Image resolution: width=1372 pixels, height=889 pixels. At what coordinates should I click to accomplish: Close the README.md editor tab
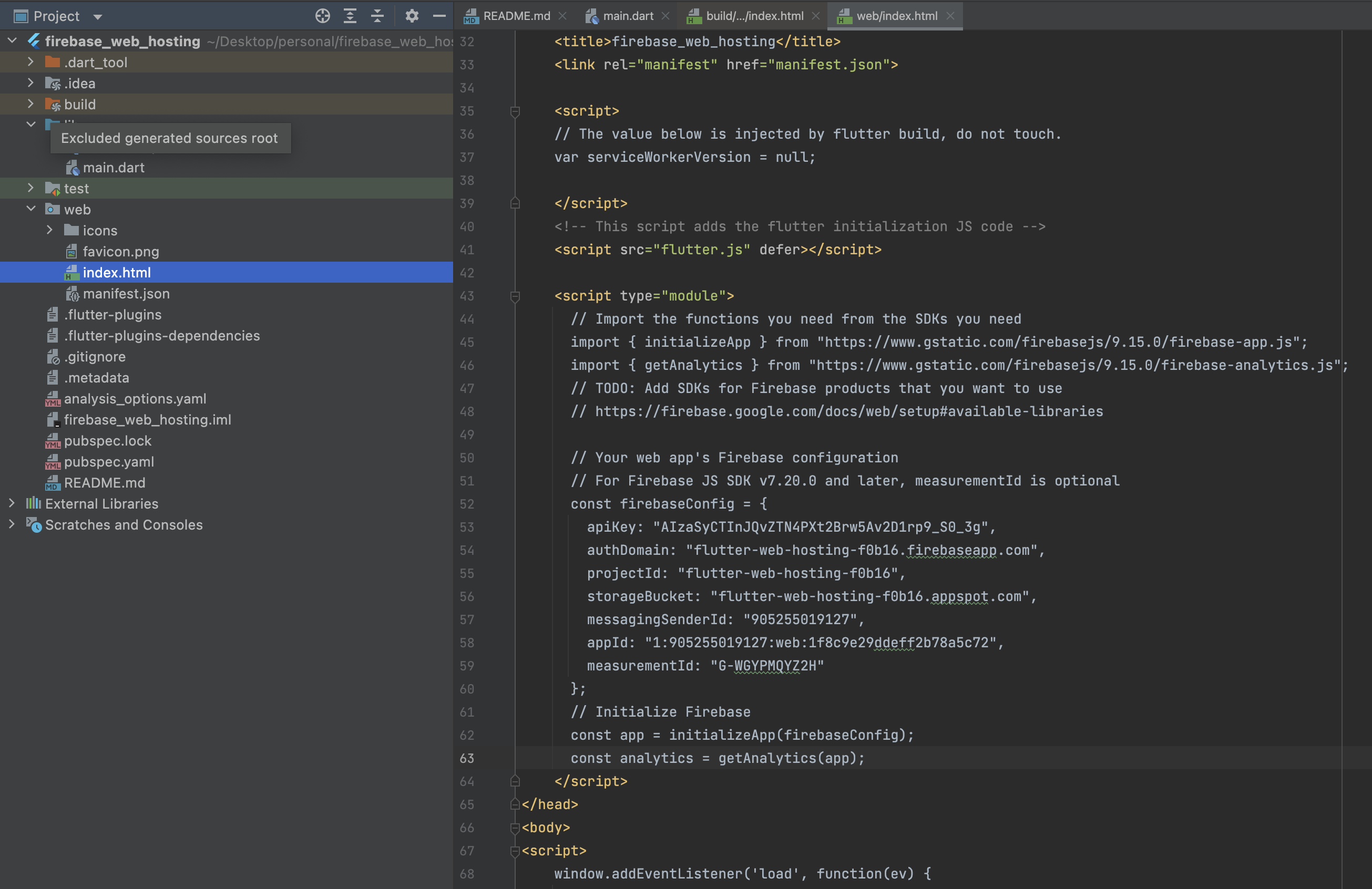562,16
